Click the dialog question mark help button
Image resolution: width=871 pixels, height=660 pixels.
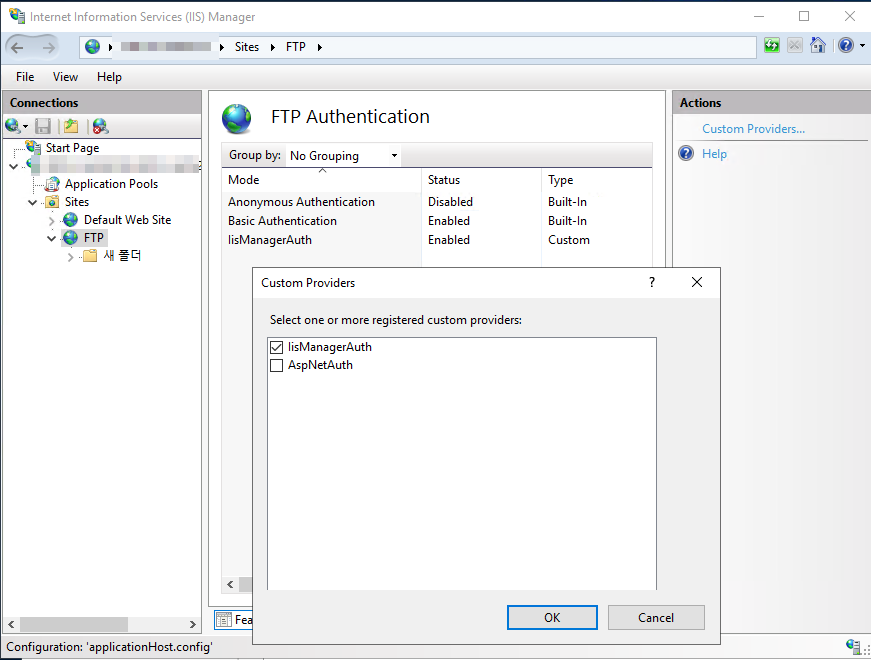[x=652, y=282]
